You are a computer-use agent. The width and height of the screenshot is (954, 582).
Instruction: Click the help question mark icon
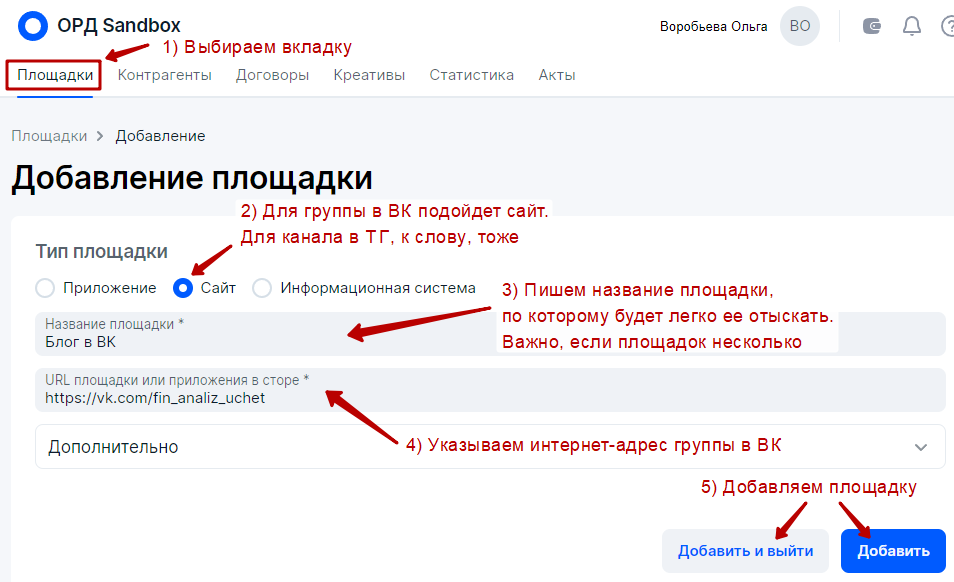coord(948,26)
